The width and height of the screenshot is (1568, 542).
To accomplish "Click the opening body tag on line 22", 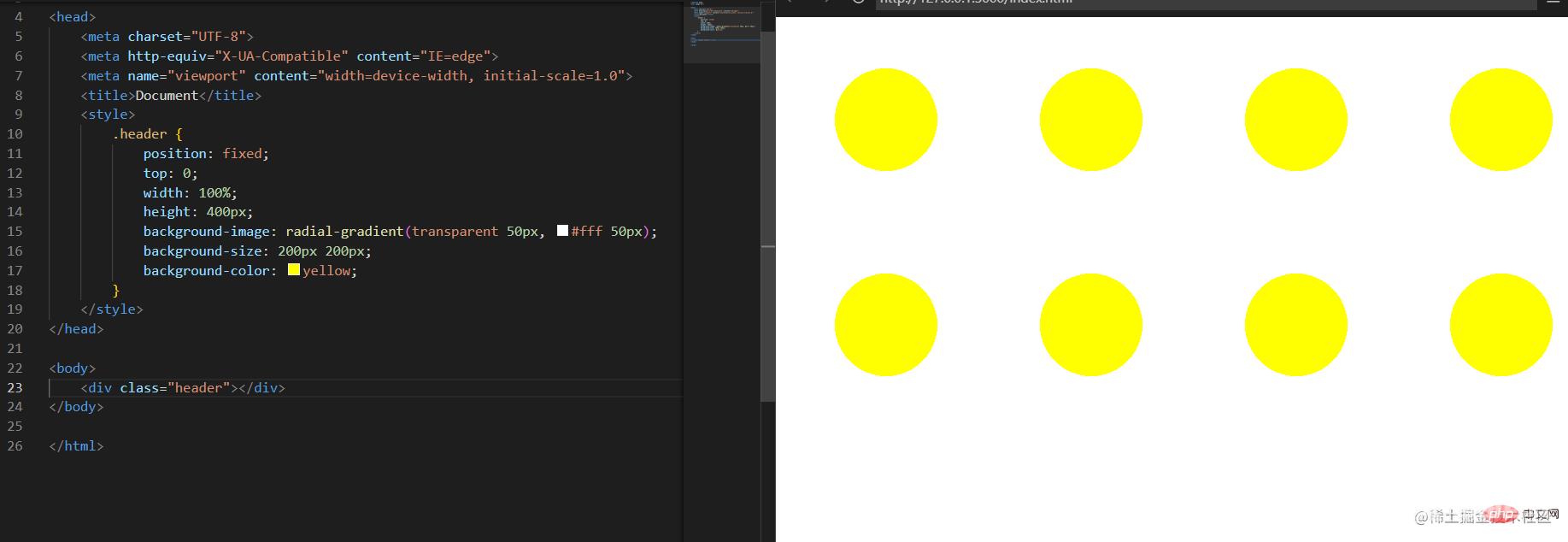I will pyautogui.click(x=73, y=368).
